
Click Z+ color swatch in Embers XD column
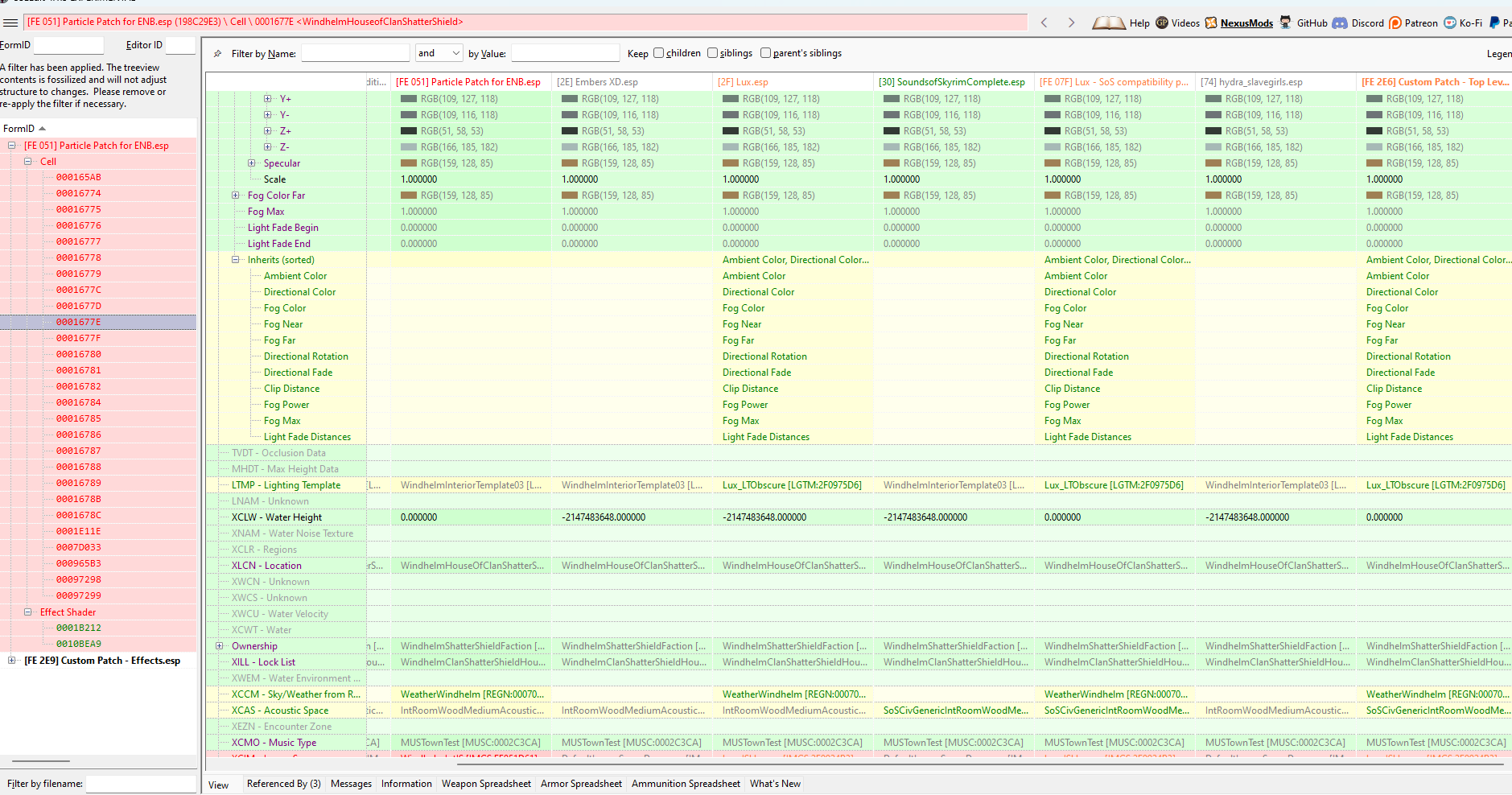(x=570, y=131)
